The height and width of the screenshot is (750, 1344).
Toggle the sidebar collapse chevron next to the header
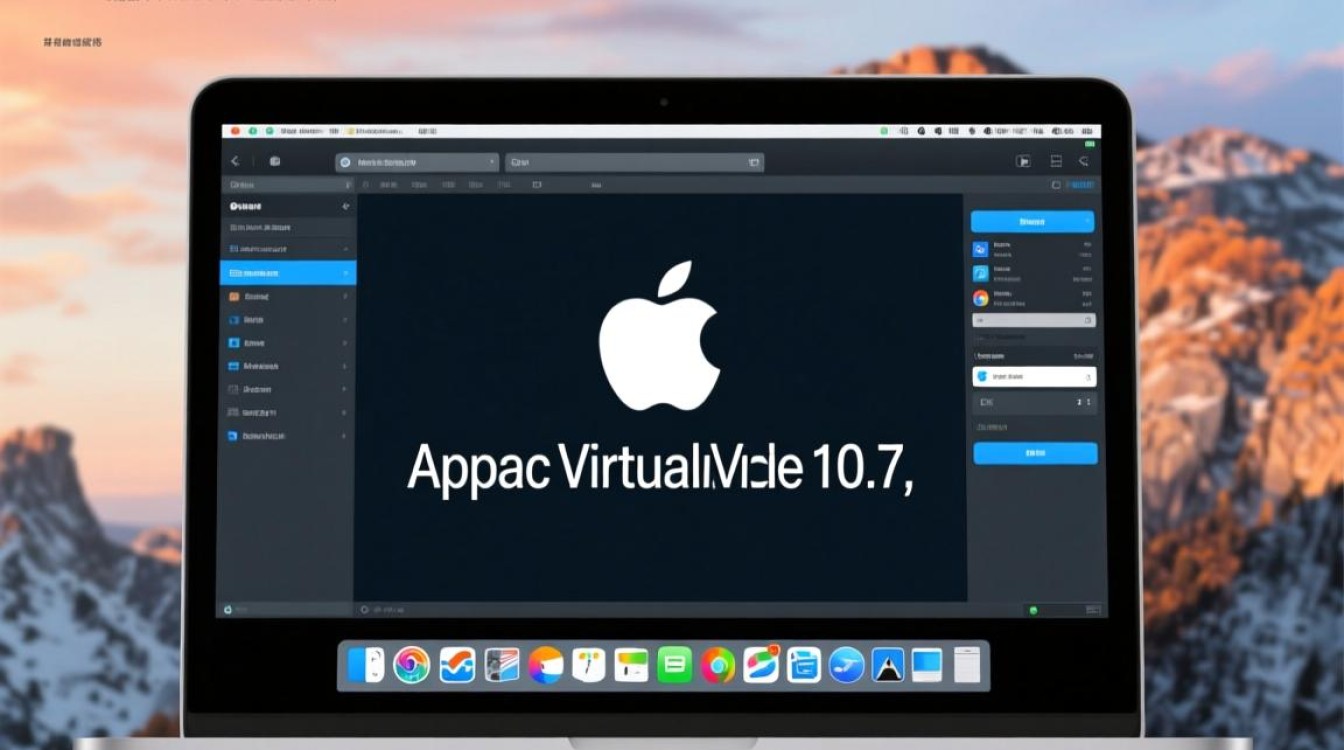345,206
